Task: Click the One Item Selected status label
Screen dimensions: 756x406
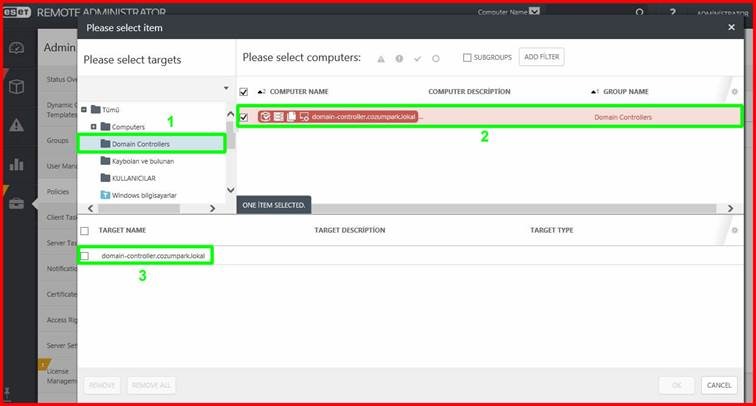Action: click(274, 205)
